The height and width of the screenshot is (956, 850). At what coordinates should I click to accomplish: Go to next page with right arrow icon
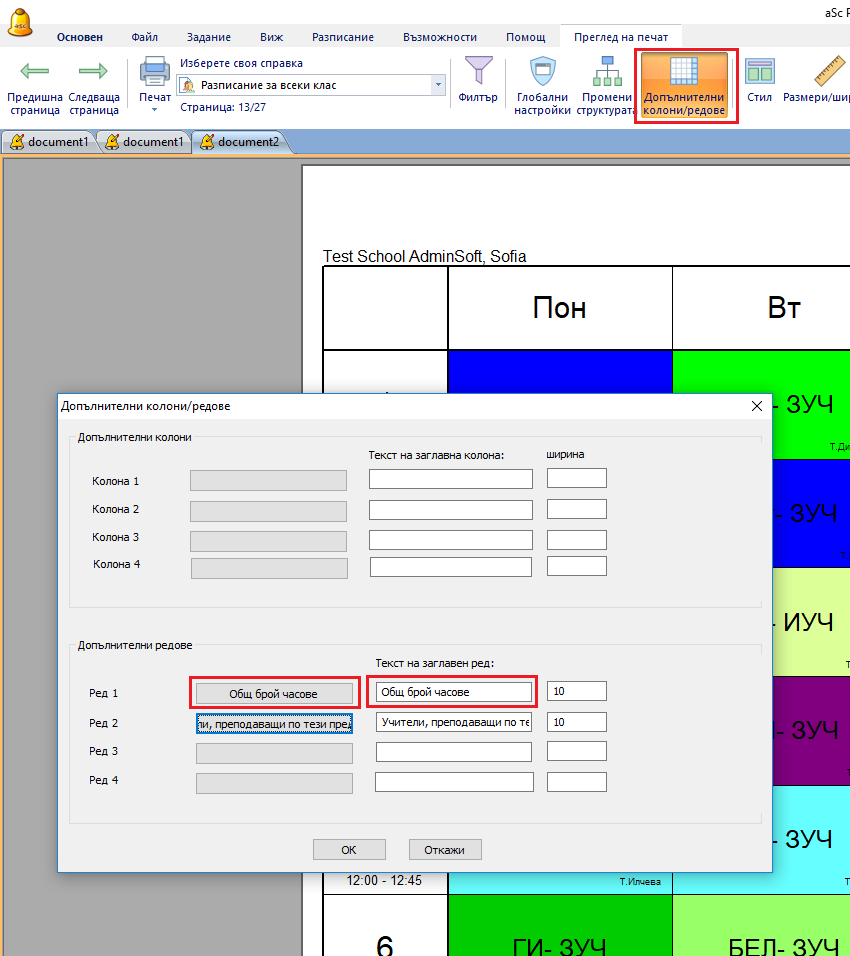point(93,73)
